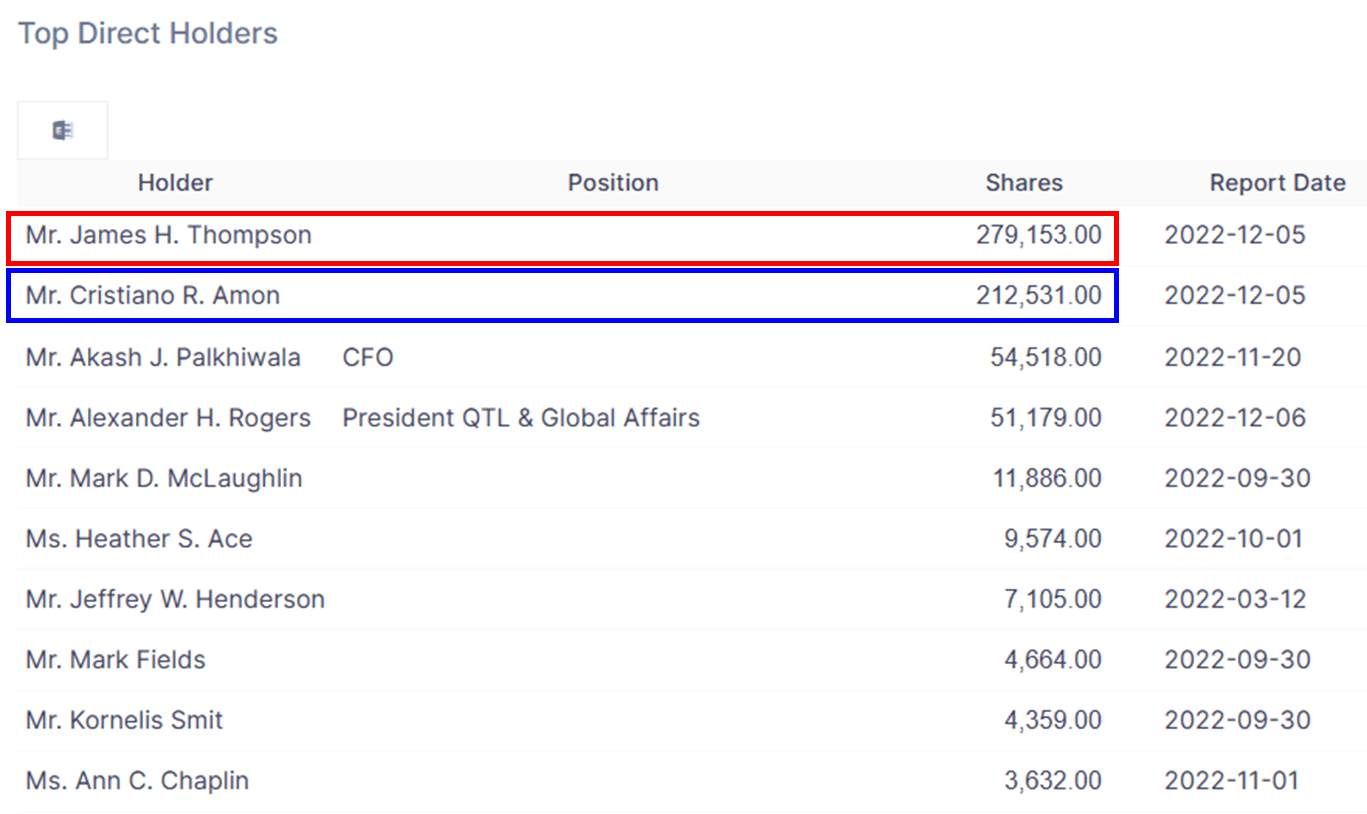Click the Top Direct Holders heading
Viewport: 1367px width, 814px height.
[x=148, y=33]
